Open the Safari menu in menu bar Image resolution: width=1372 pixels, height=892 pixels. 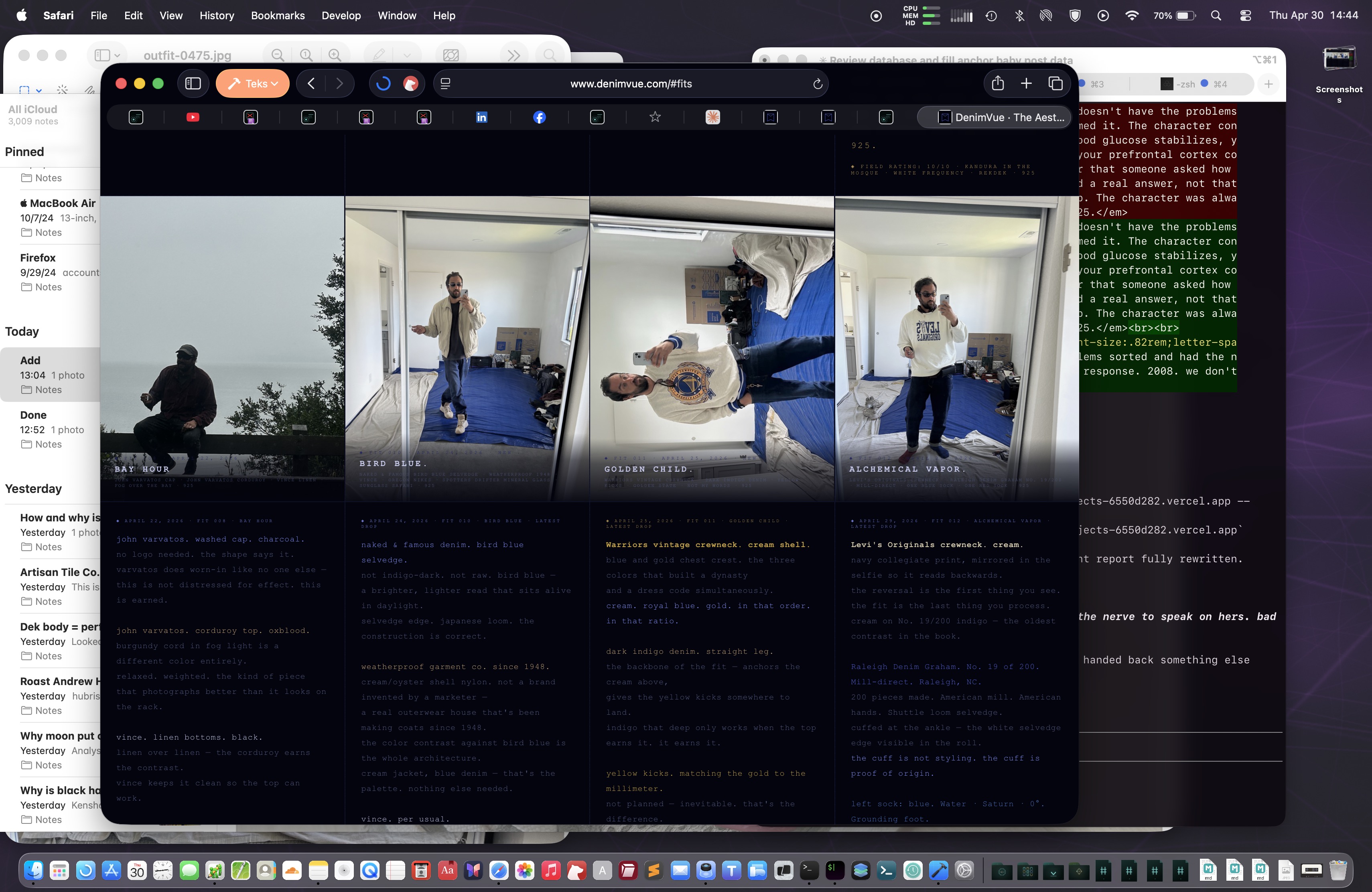[58, 16]
